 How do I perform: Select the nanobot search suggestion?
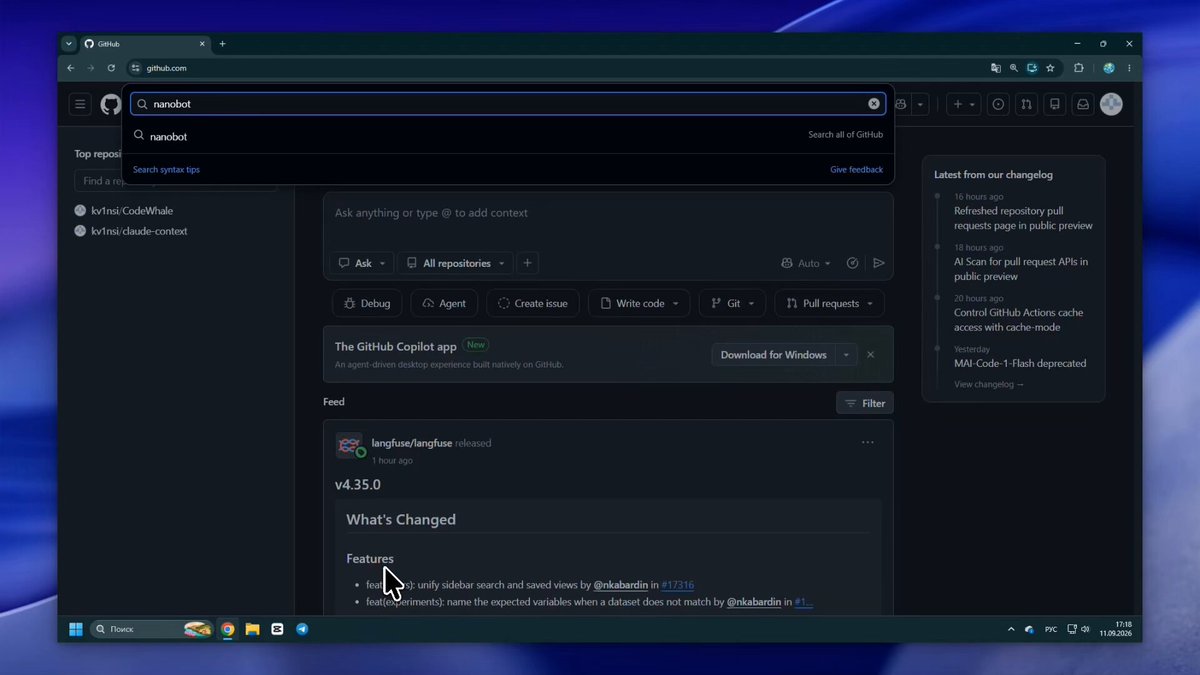pyautogui.click(x=510, y=136)
